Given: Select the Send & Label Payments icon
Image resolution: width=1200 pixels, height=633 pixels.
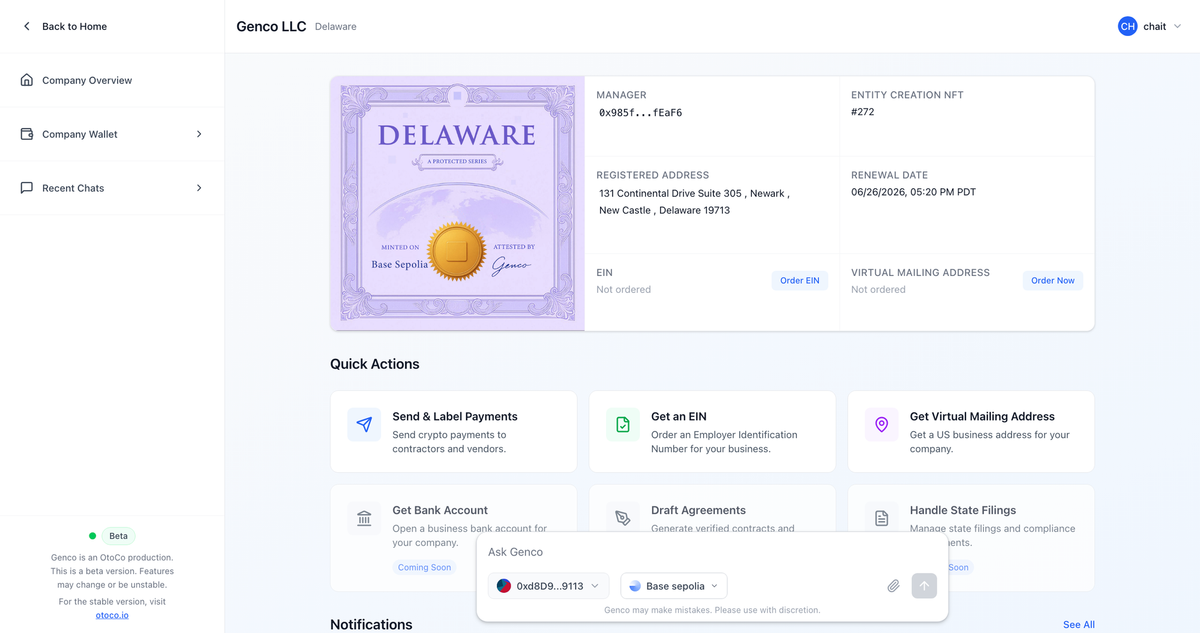Looking at the screenshot, I should (x=364, y=425).
